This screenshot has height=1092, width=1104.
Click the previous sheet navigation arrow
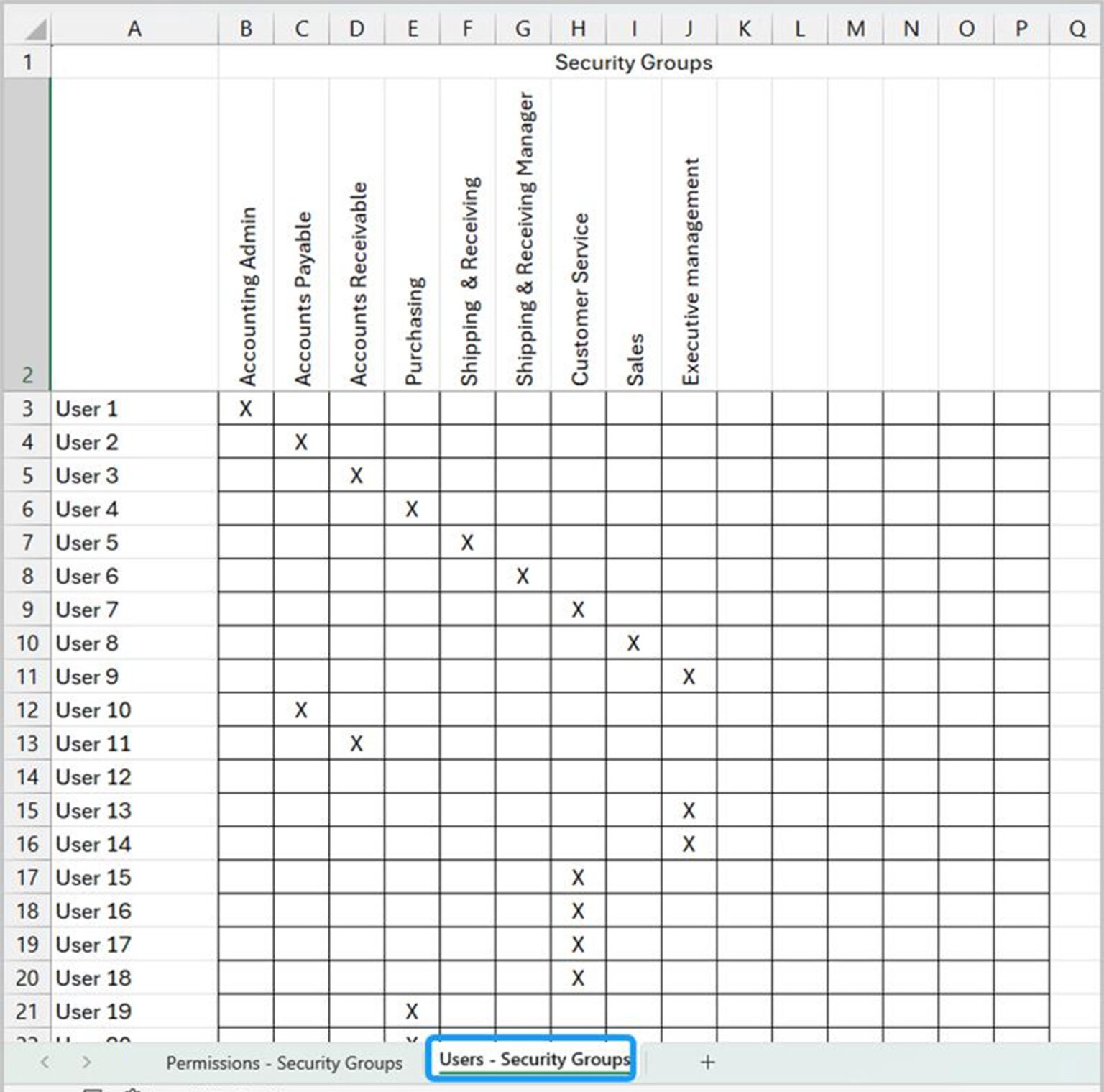45,1062
